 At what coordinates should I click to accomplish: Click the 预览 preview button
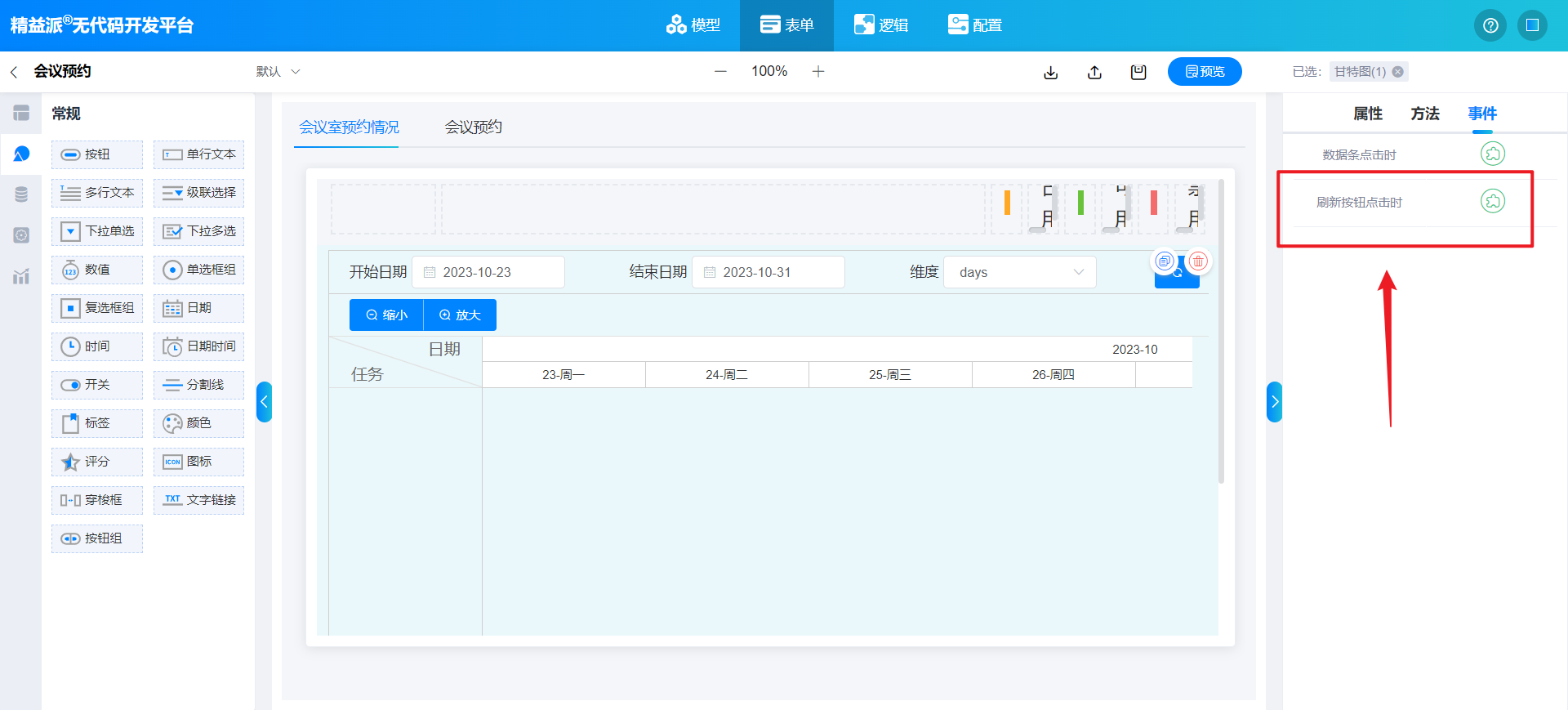coord(1205,72)
